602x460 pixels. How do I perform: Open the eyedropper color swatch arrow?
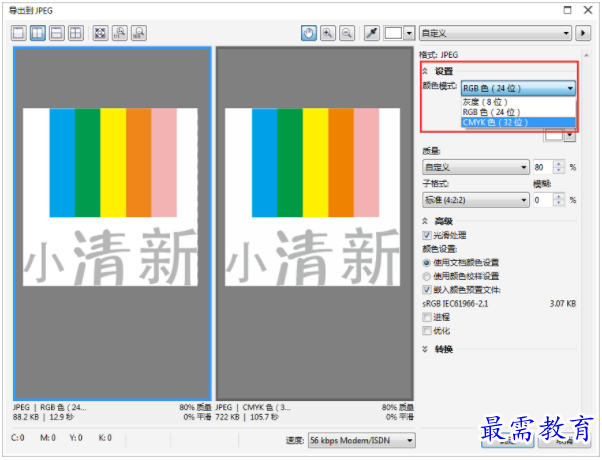click(x=409, y=33)
